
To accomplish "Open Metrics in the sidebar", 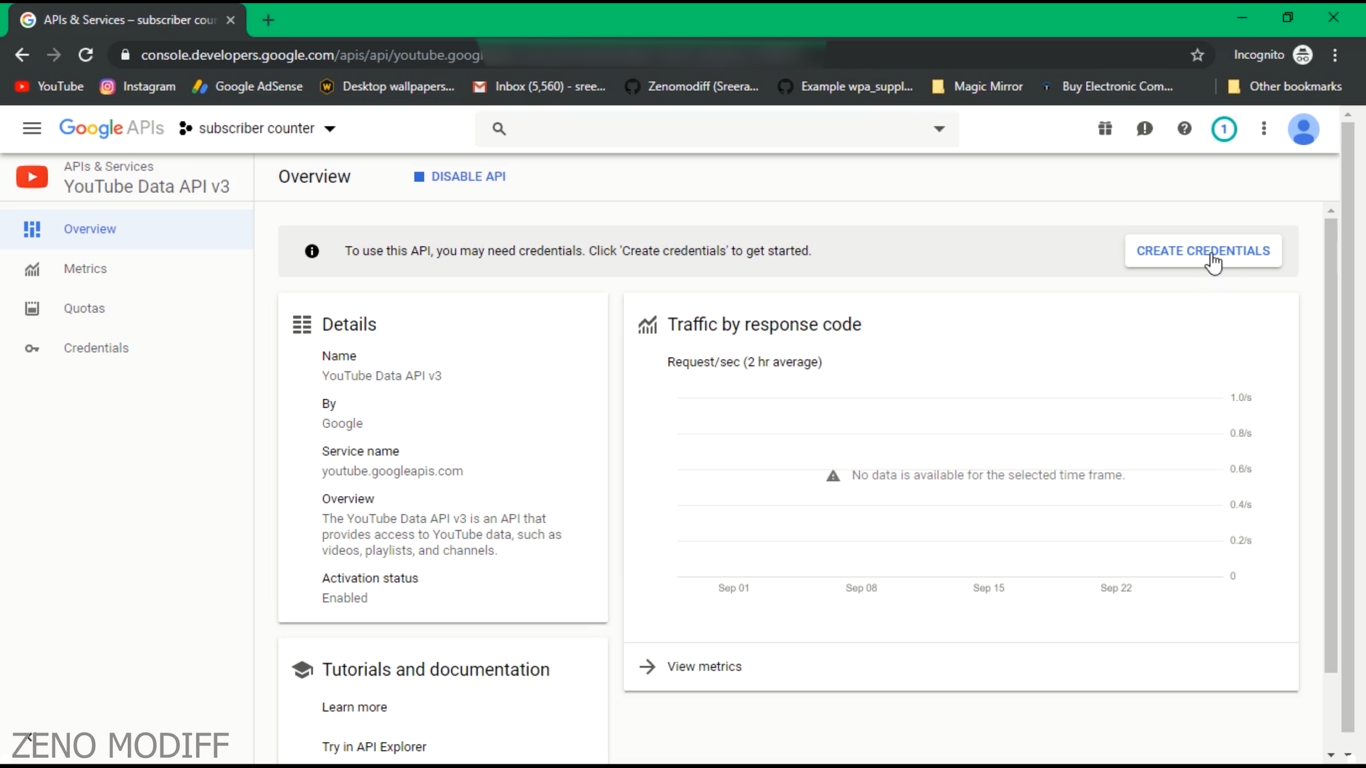I will [127, 269].
